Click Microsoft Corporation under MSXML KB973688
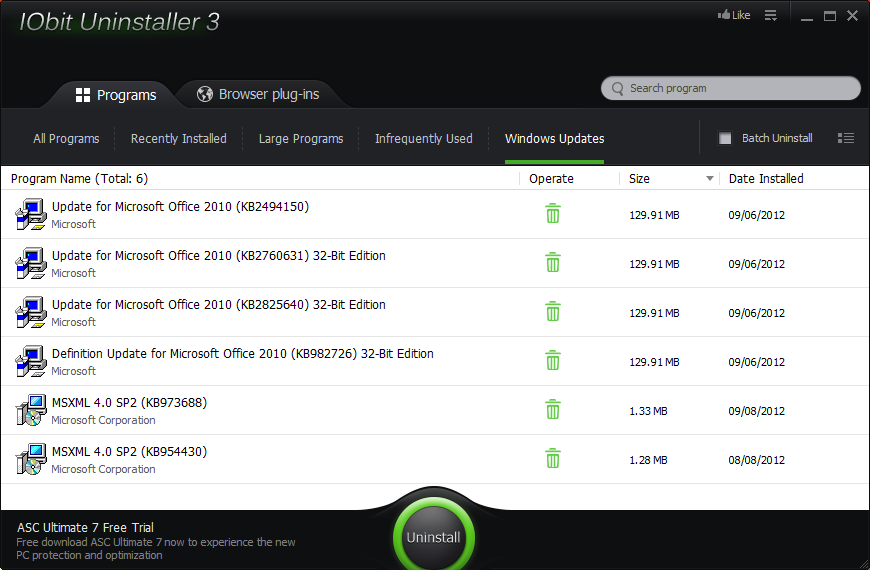Screen dimensions: 870x570 [103, 420]
